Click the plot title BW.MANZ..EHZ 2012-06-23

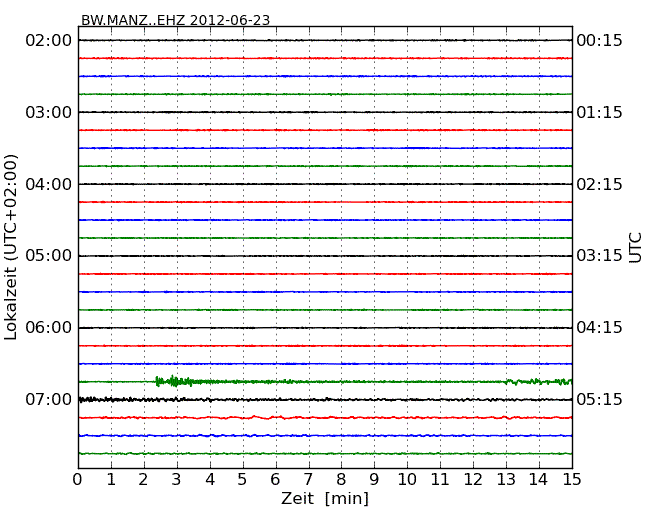click(x=175, y=20)
